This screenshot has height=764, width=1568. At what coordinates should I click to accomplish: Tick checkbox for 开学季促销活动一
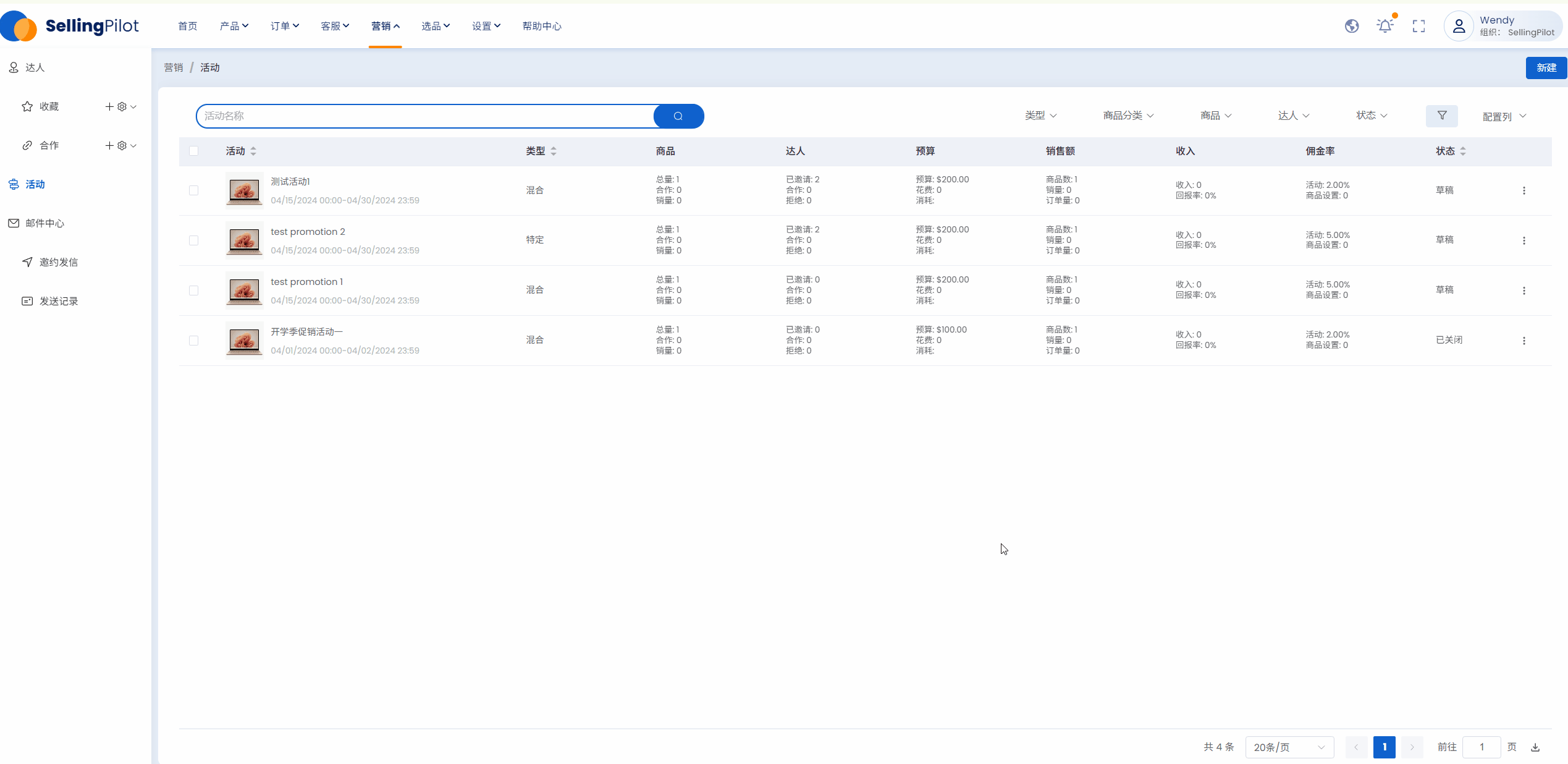(193, 341)
